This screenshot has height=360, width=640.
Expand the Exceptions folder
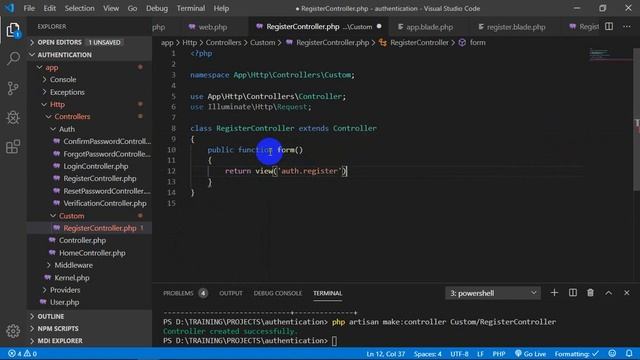[x=89, y=92]
